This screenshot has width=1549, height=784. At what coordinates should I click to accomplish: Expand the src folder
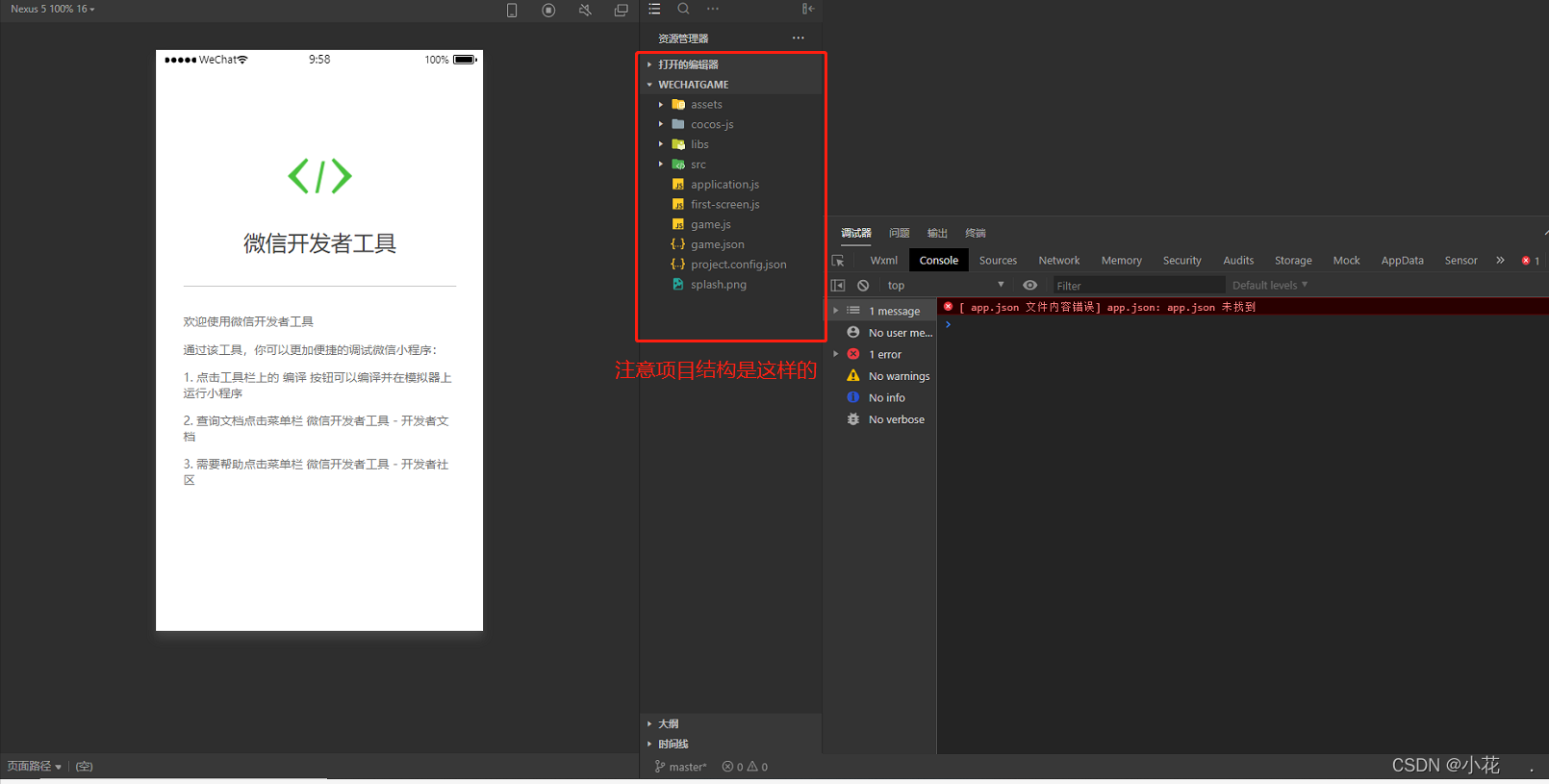(x=731, y=164)
